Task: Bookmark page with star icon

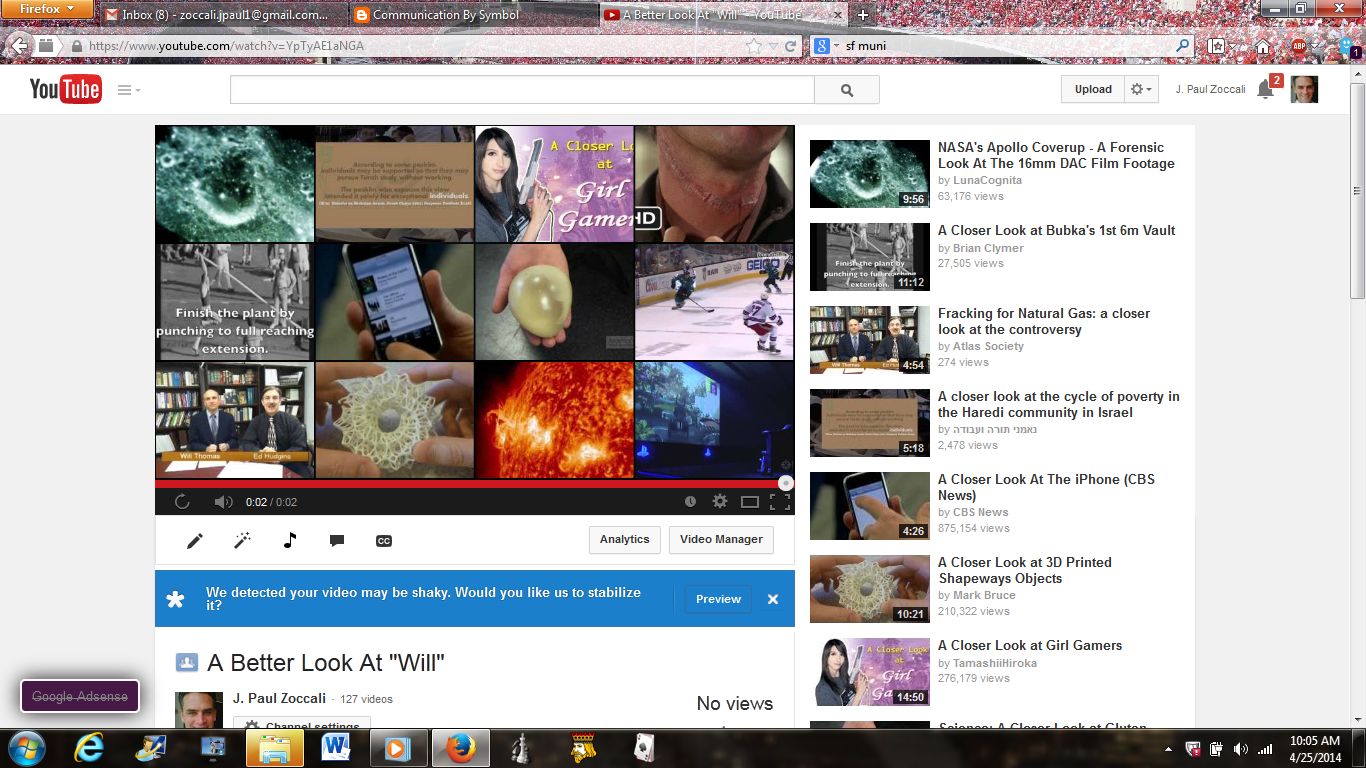Action: pyautogui.click(x=754, y=46)
